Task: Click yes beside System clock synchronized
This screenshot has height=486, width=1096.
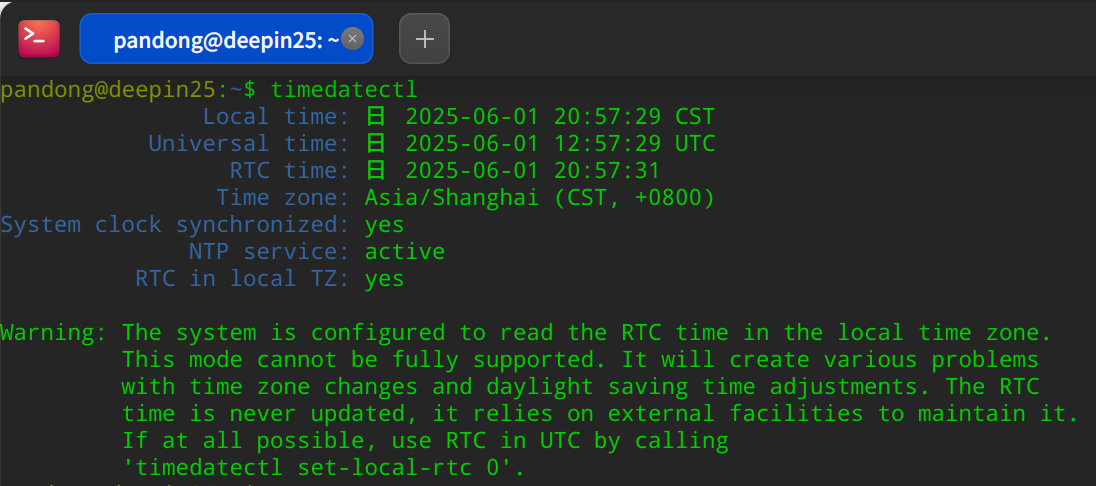Action: 384,225
